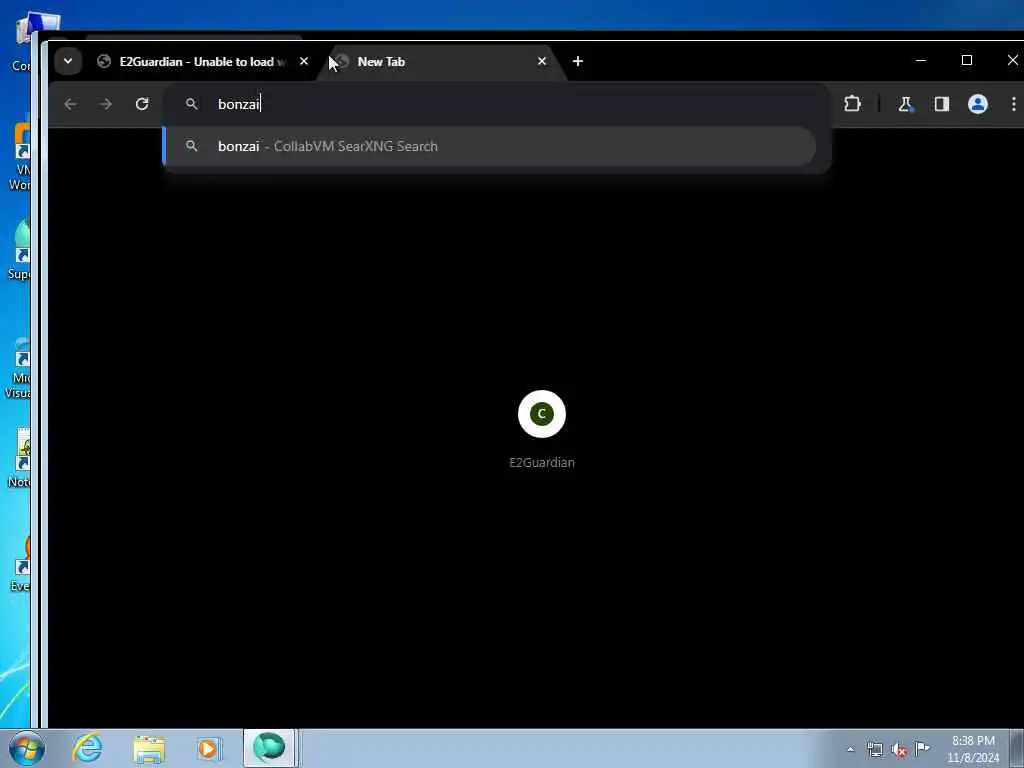Open the Chrome three-dot menu

(x=1014, y=104)
